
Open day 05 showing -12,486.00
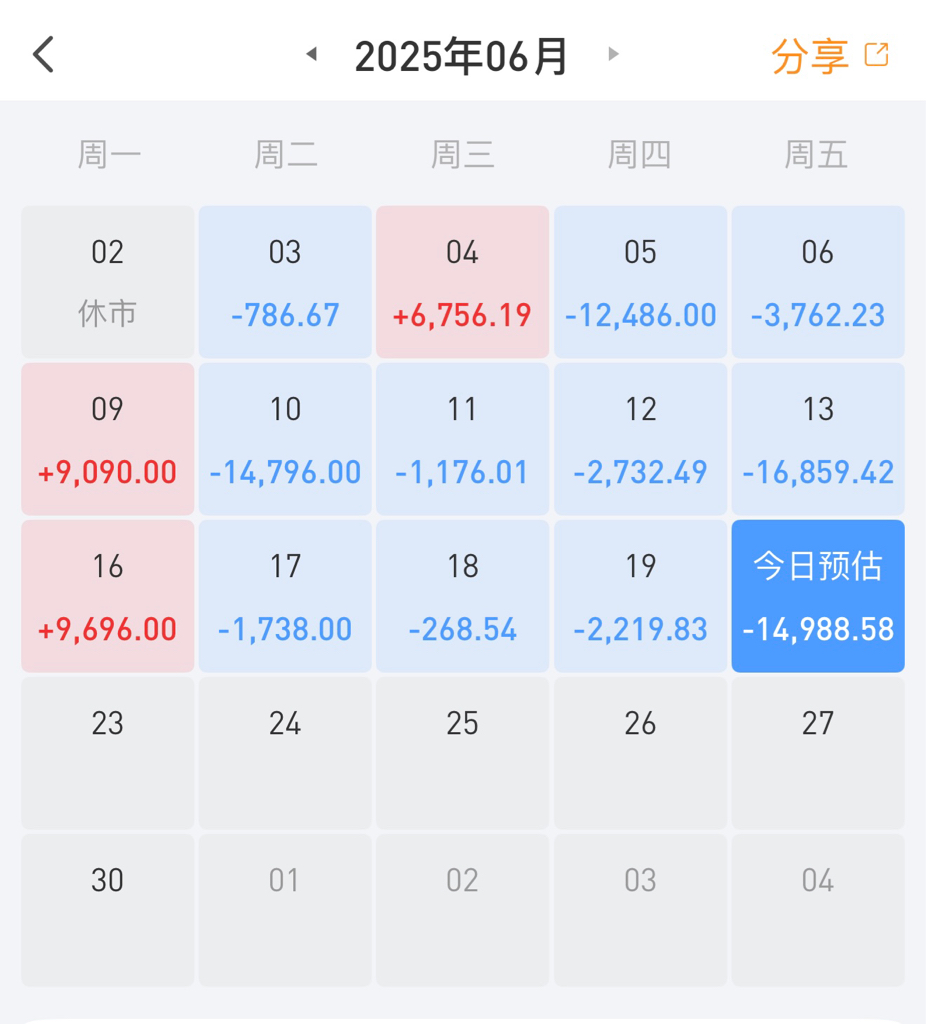(x=641, y=282)
